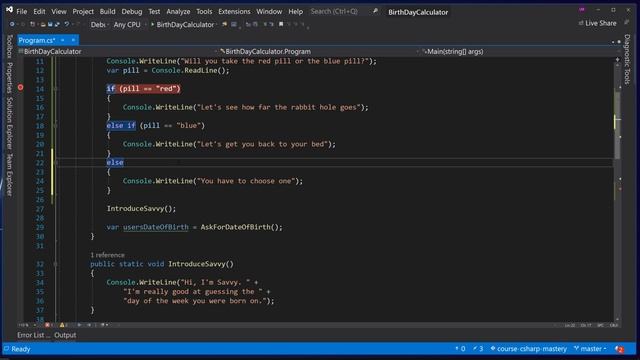Click the Visual Studio logo icon
This screenshot has height=360, width=640.
click(9, 10)
